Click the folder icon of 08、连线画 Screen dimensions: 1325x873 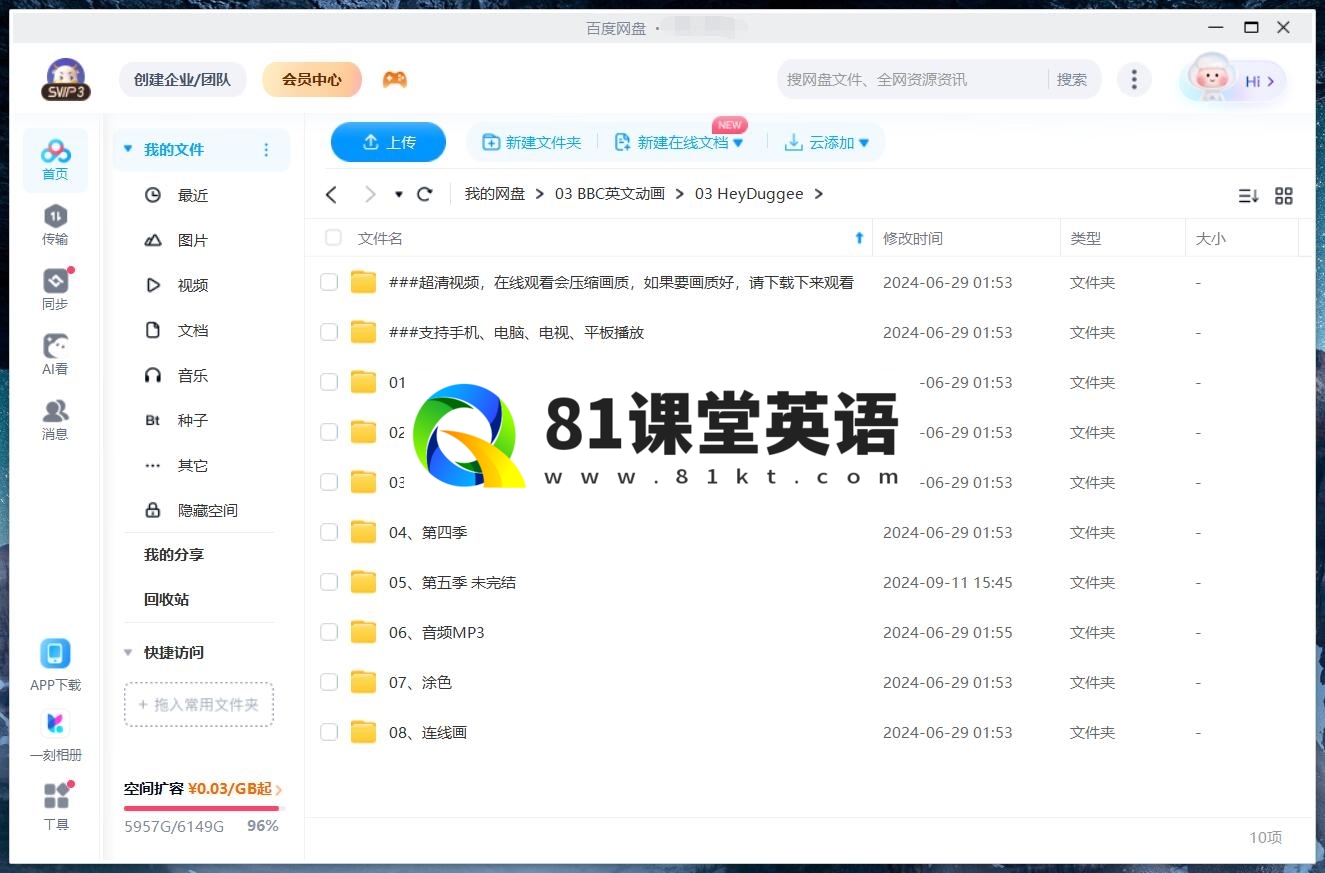pos(363,732)
